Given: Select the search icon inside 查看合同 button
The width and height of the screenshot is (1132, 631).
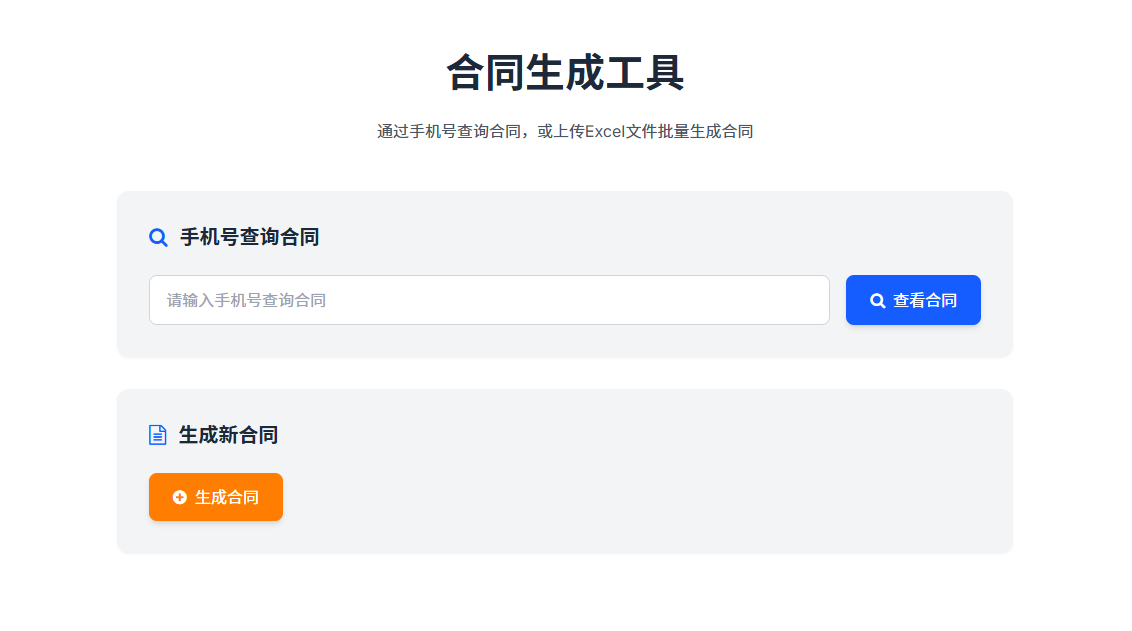Looking at the screenshot, I should click(877, 299).
